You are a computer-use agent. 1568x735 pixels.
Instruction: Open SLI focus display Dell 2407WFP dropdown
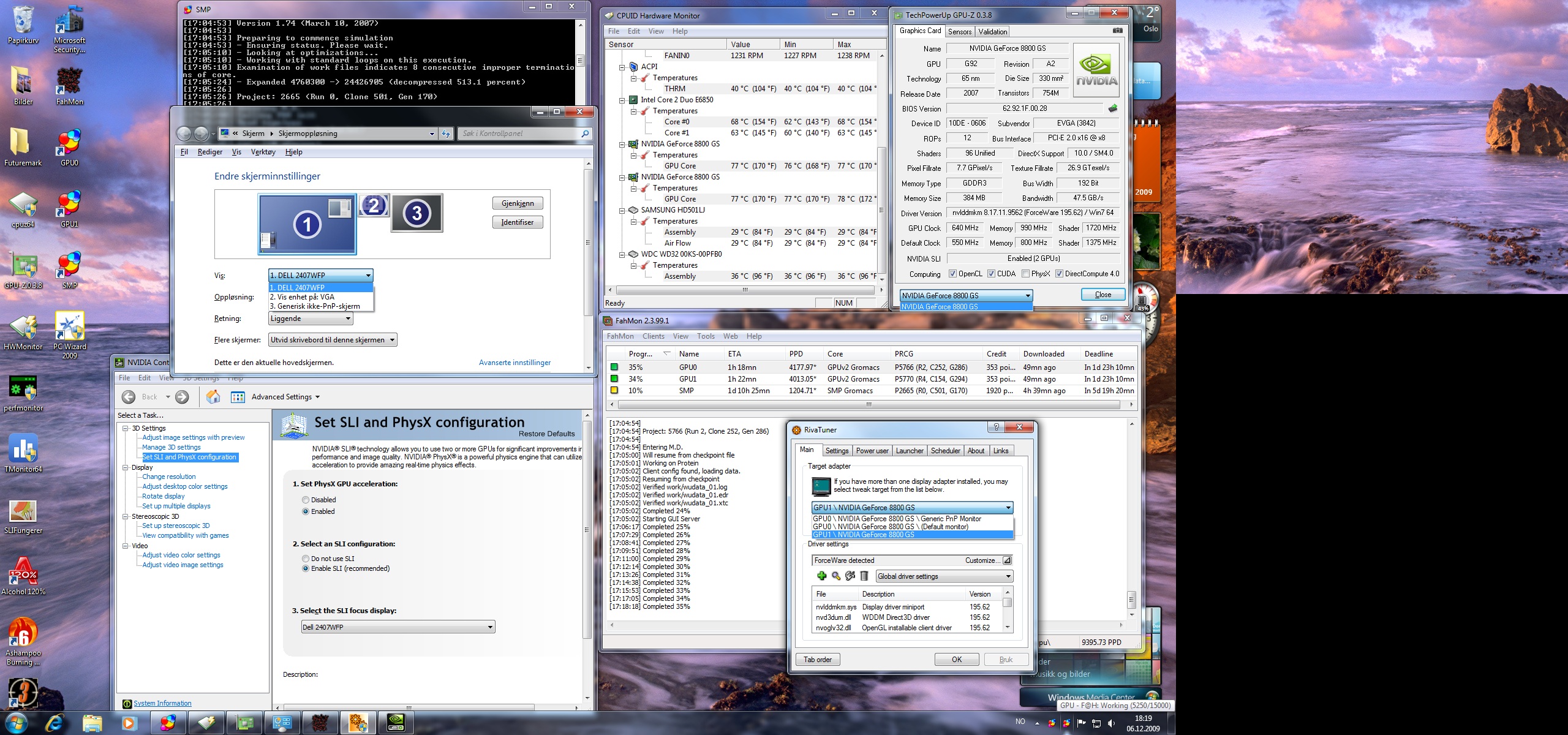pos(398,627)
